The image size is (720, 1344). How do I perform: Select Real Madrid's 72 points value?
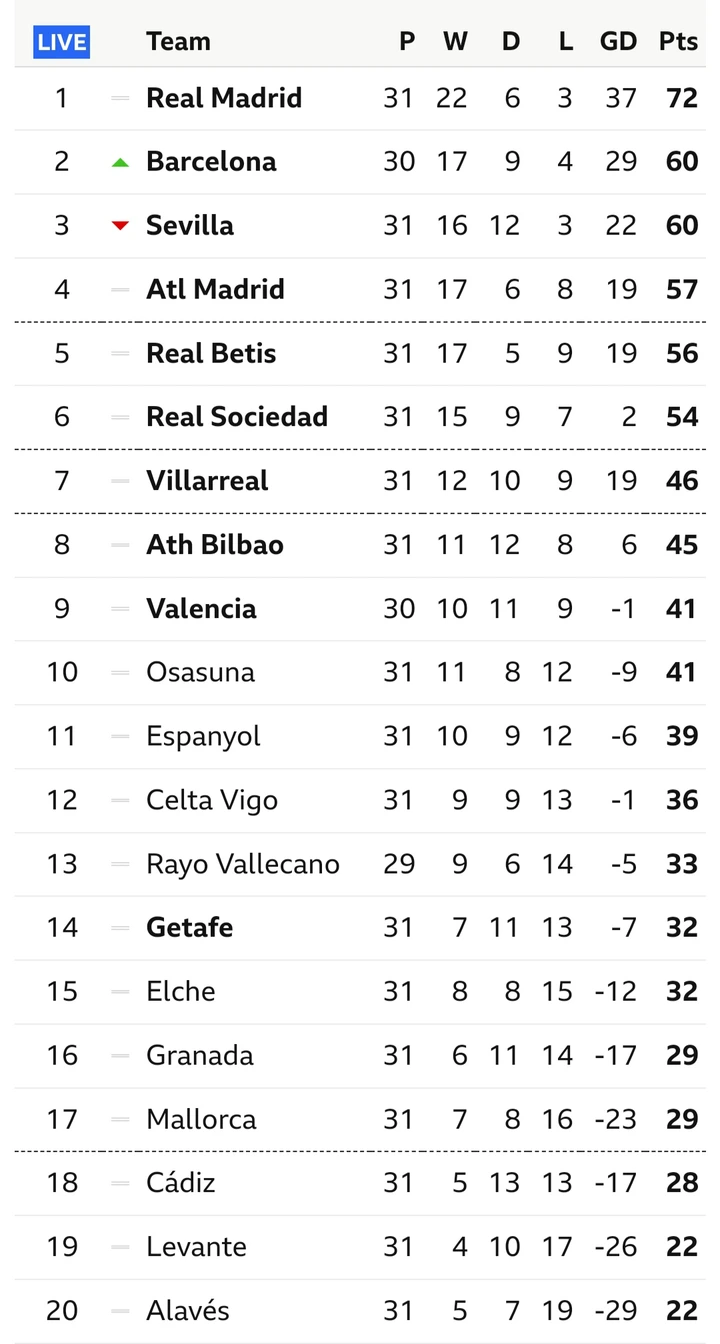point(682,98)
